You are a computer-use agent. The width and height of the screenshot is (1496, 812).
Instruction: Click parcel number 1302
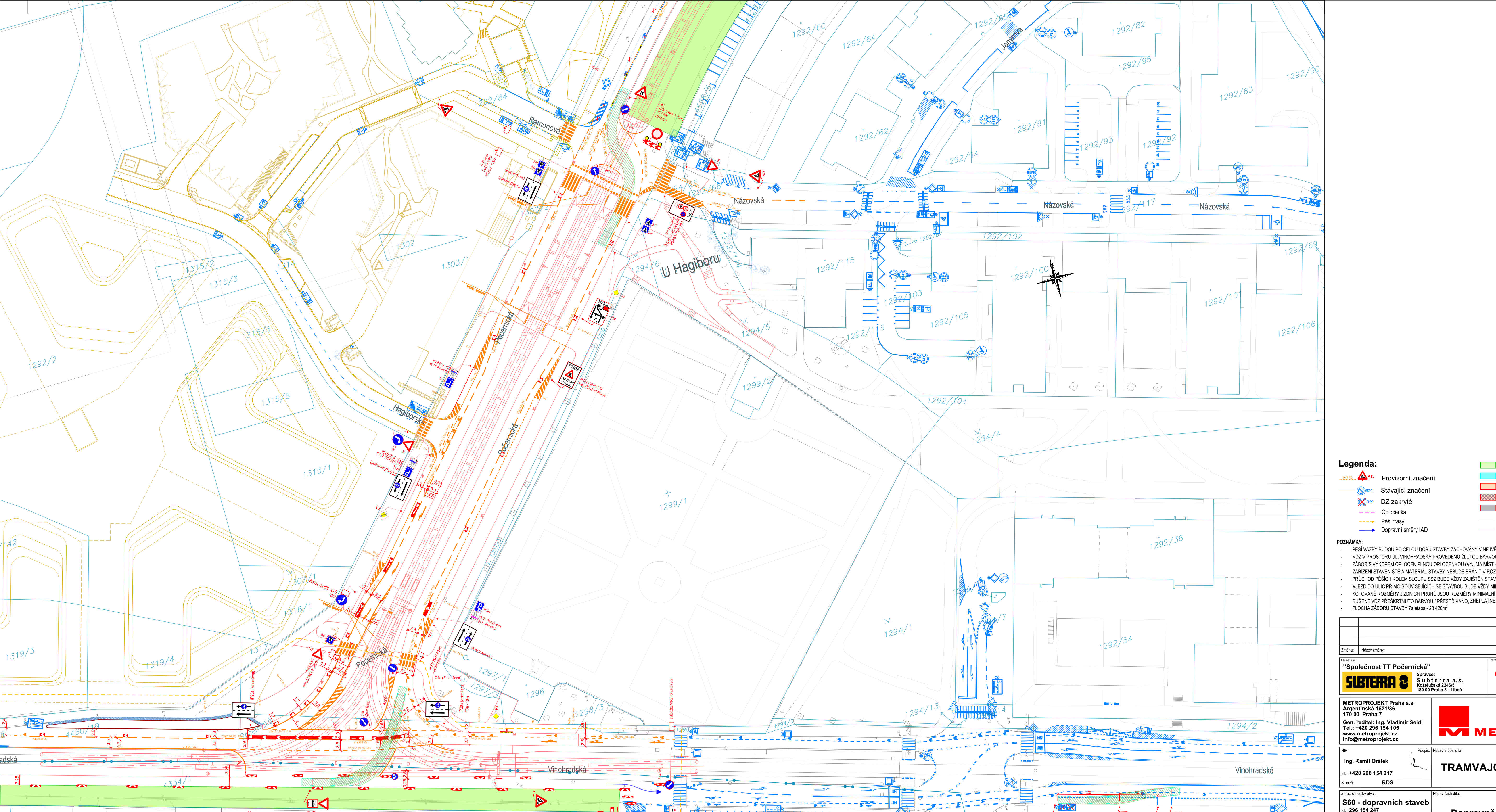pyautogui.click(x=405, y=245)
